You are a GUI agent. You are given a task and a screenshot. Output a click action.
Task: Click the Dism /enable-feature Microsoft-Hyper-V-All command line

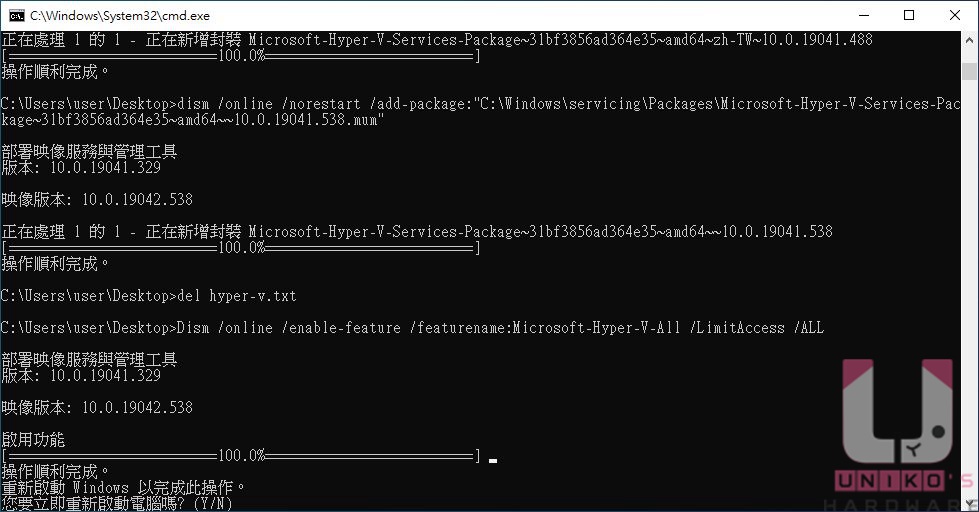pos(413,328)
